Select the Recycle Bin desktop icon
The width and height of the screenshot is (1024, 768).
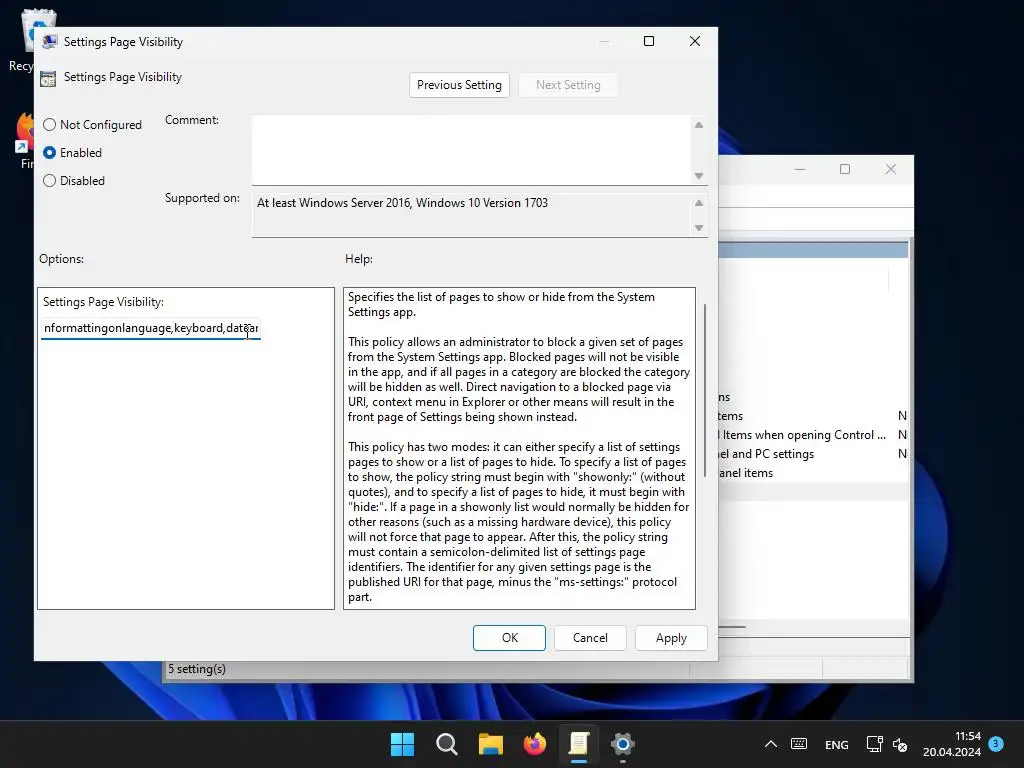point(21,40)
